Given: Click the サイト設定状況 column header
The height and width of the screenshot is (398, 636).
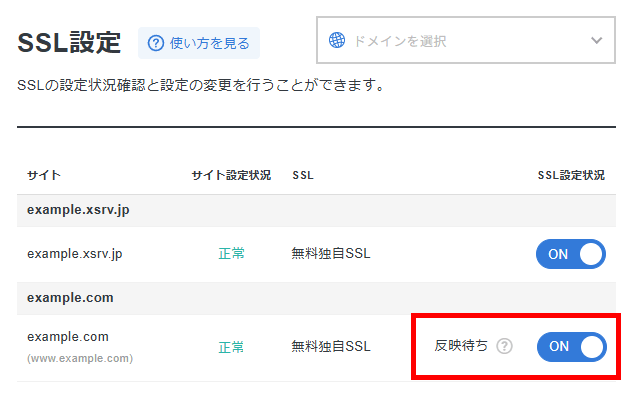Looking at the screenshot, I should click(x=231, y=175).
